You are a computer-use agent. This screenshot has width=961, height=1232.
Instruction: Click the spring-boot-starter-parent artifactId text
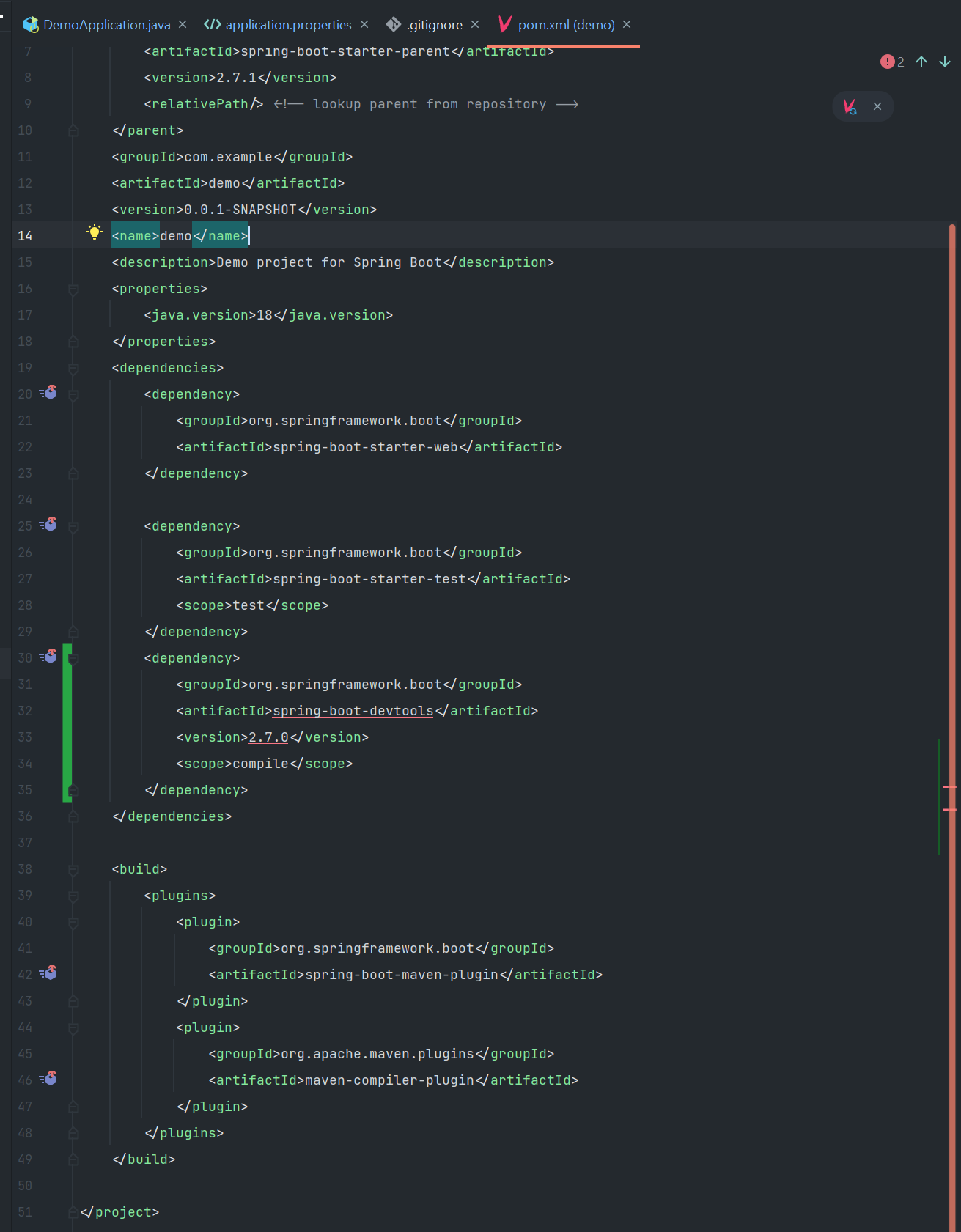pyautogui.click(x=345, y=51)
